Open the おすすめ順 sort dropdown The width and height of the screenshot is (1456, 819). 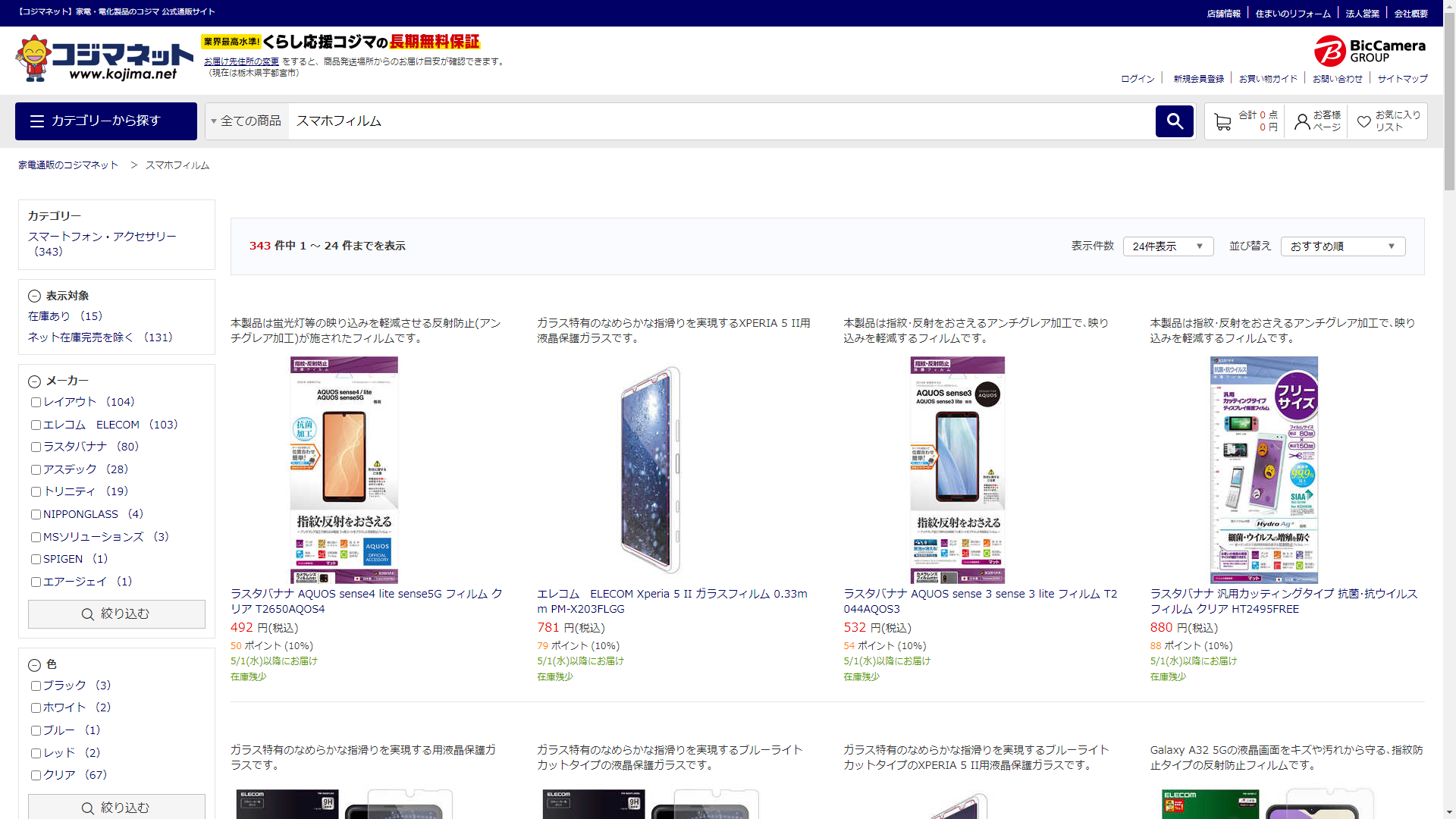click(x=1341, y=246)
